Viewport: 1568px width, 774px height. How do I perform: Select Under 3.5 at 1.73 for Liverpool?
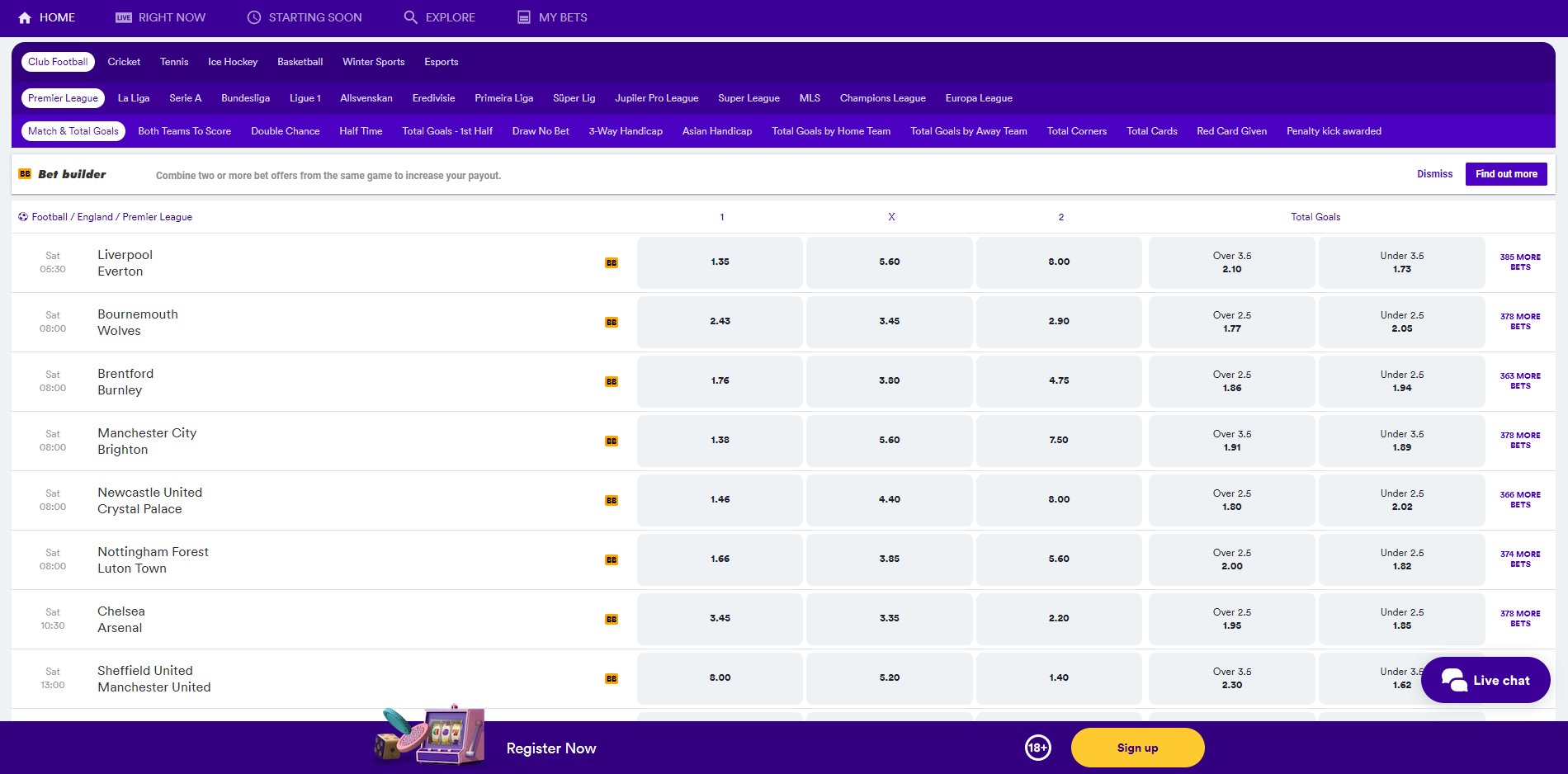pos(1402,262)
